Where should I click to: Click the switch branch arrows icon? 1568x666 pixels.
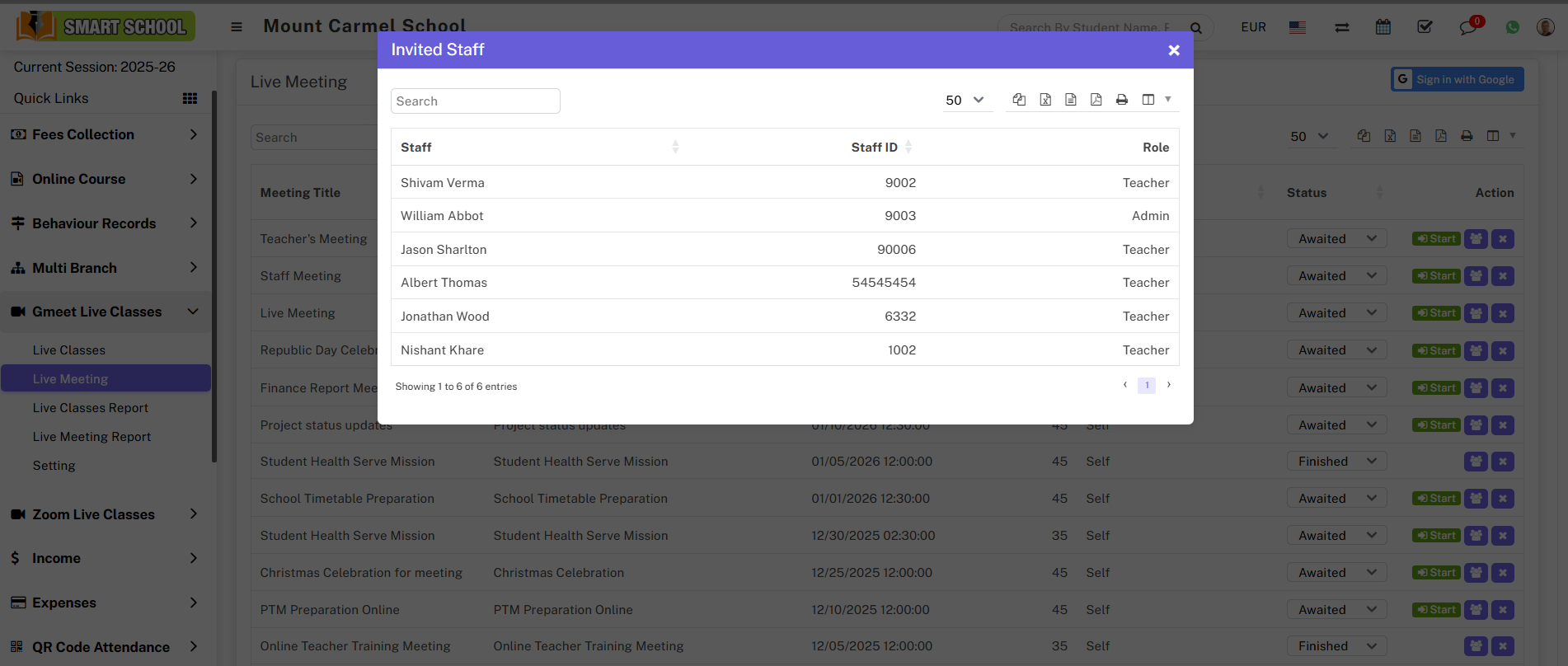point(1342,27)
